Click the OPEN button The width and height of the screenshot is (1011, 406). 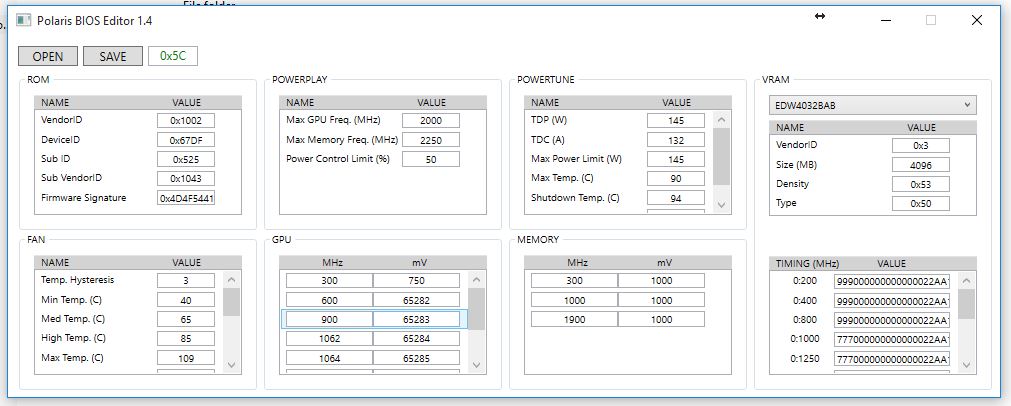coord(47,56)
